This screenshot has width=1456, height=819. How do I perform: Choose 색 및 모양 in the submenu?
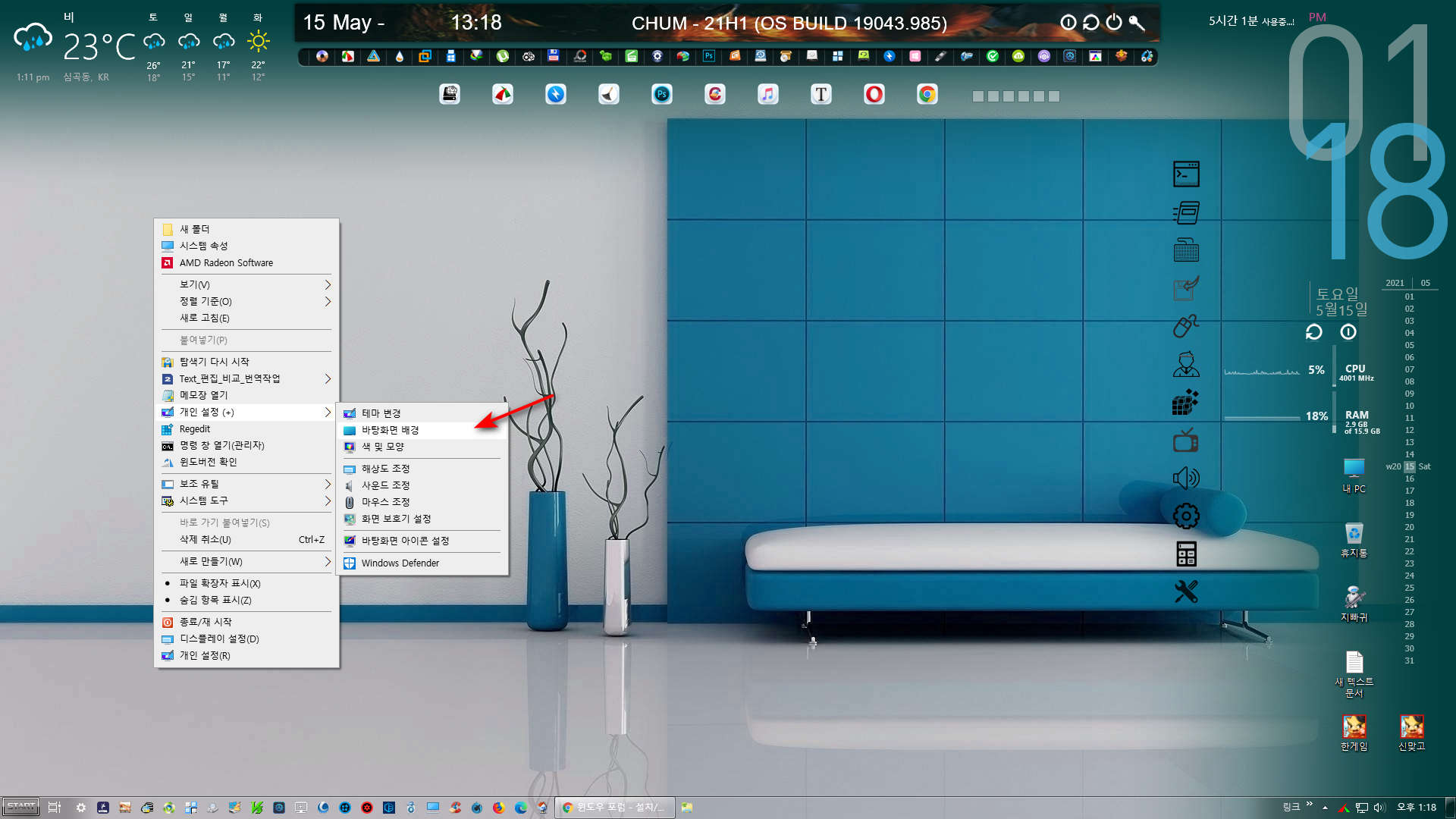422,447
